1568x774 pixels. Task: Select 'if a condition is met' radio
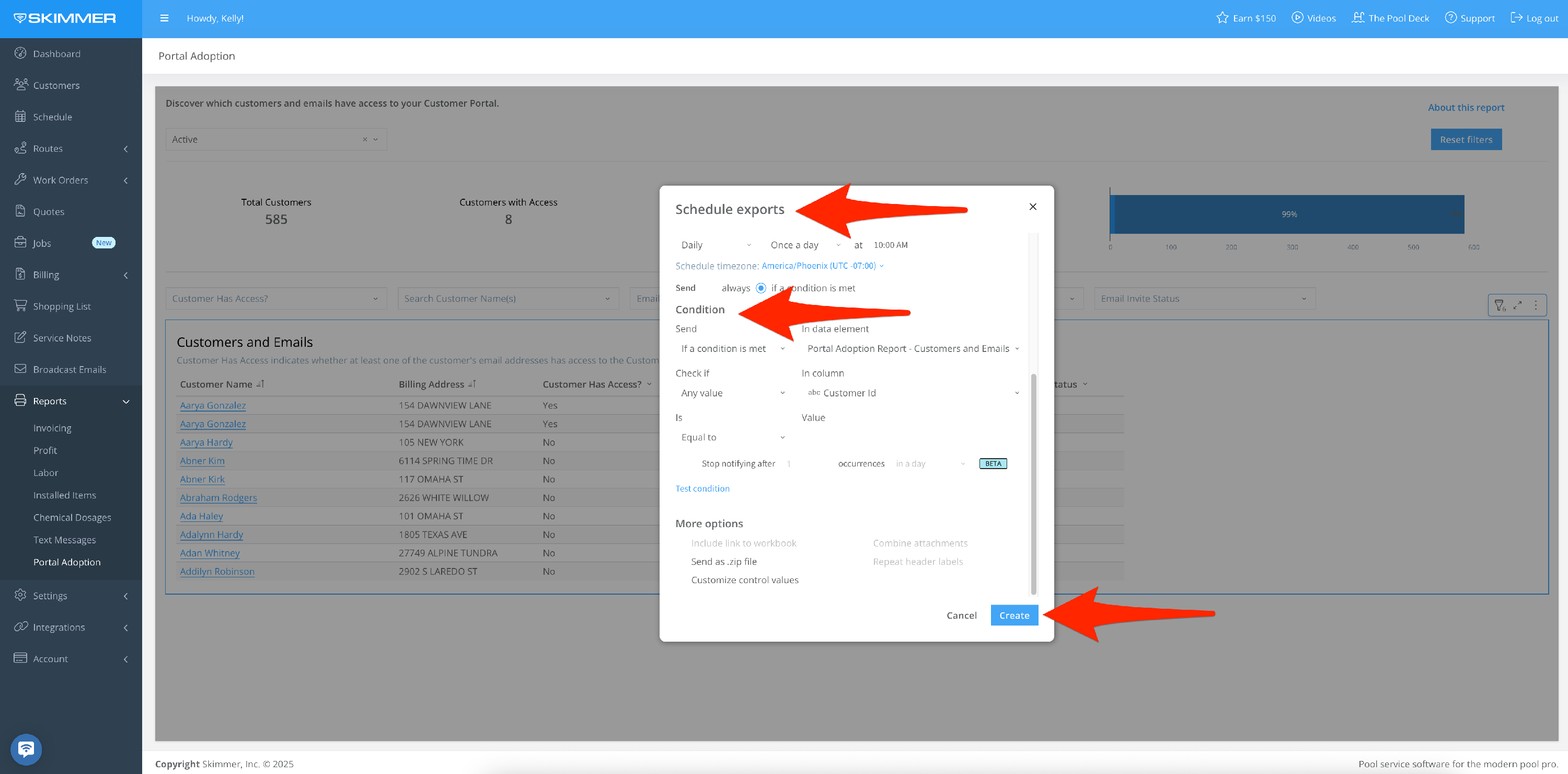tap(760, 288)
